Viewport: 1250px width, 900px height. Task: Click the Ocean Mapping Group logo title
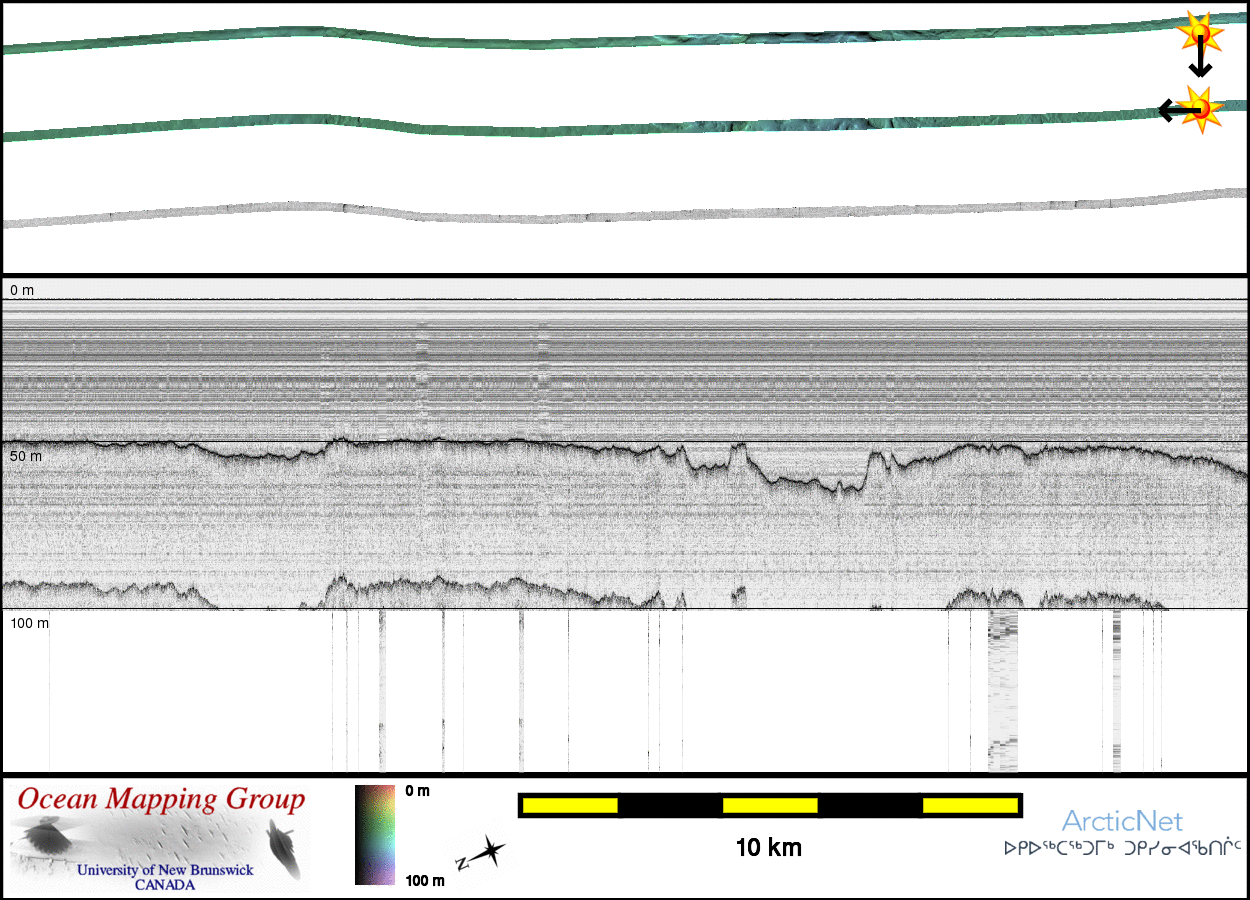161,800
